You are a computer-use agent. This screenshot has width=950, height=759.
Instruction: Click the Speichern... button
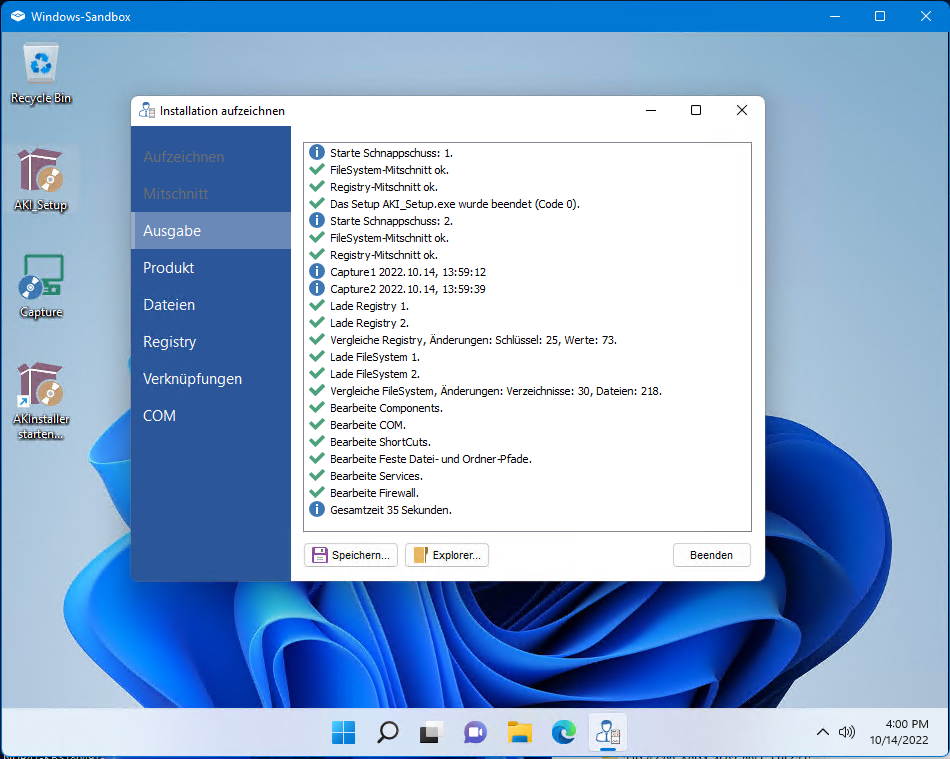pos(351,555)
